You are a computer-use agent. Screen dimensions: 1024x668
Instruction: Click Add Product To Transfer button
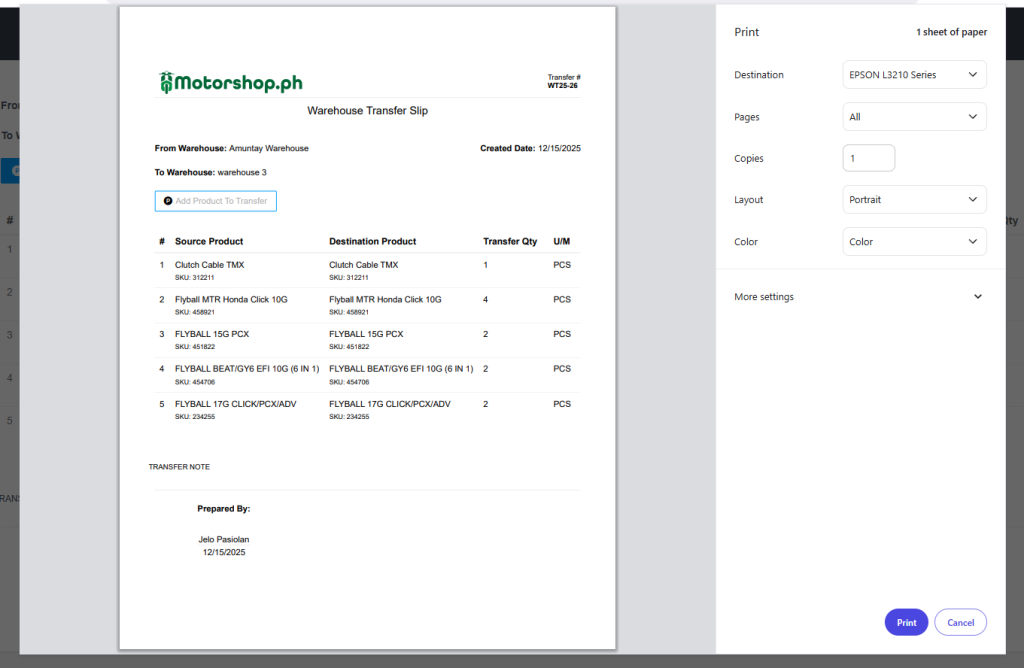(216, 201)
